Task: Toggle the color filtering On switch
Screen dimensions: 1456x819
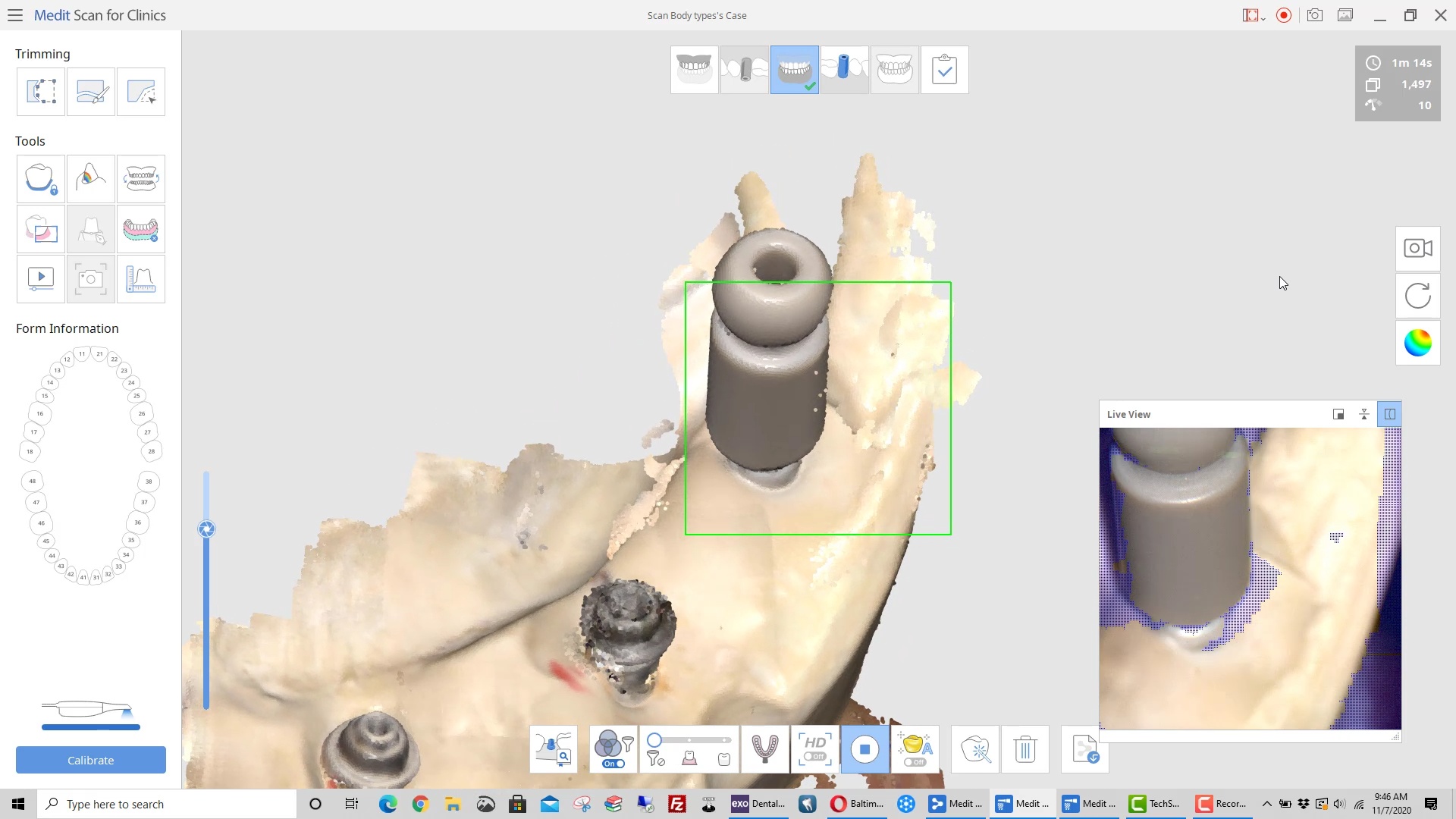Action: [614, 764]
